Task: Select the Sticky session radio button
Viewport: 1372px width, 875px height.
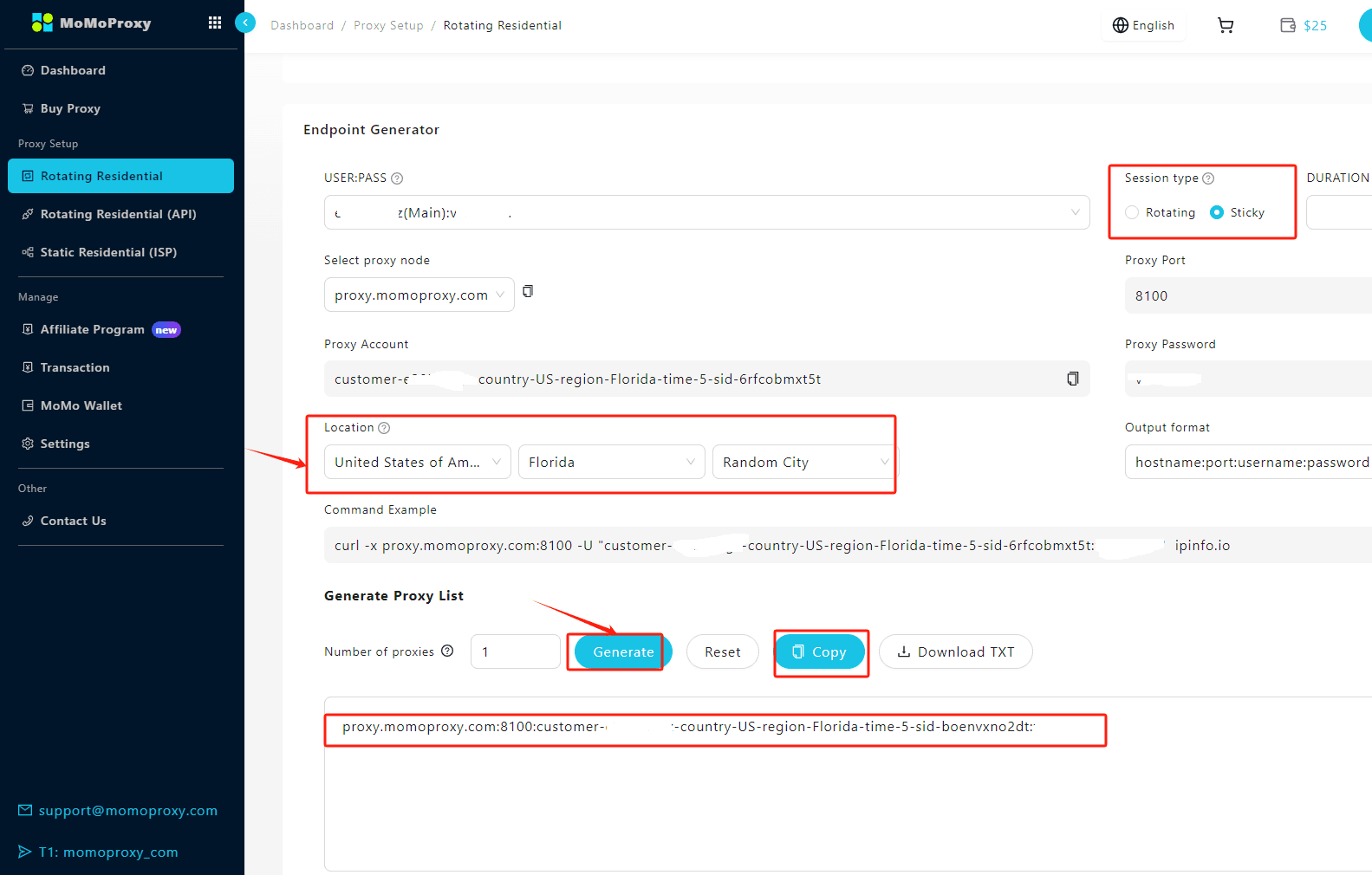Action: pos(1217,212)
